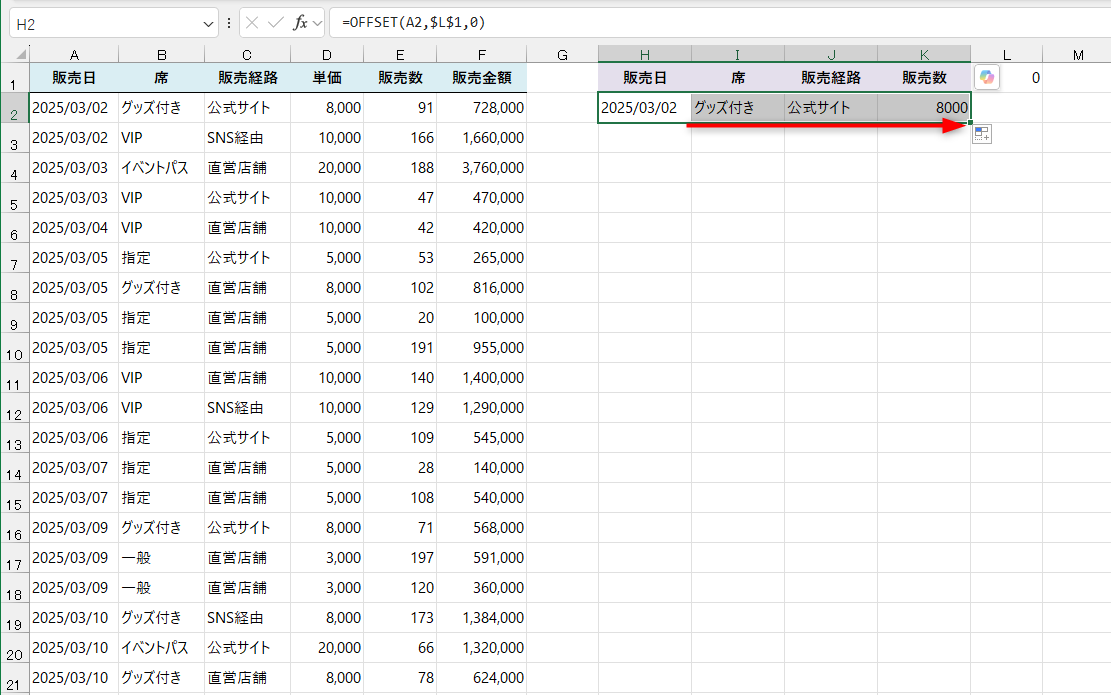Click the Select All corner triangle
This screenshot has width=1111, height=695.
pos(21,54)
